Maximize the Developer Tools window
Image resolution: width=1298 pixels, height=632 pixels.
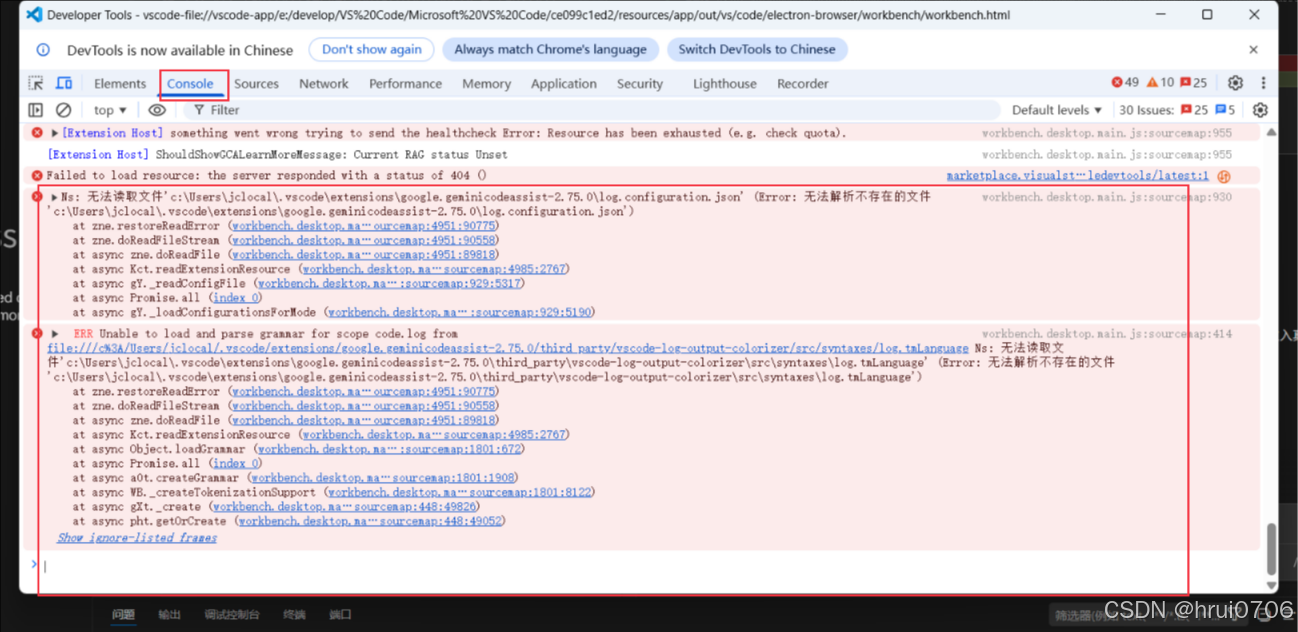tap(1207, 15)
